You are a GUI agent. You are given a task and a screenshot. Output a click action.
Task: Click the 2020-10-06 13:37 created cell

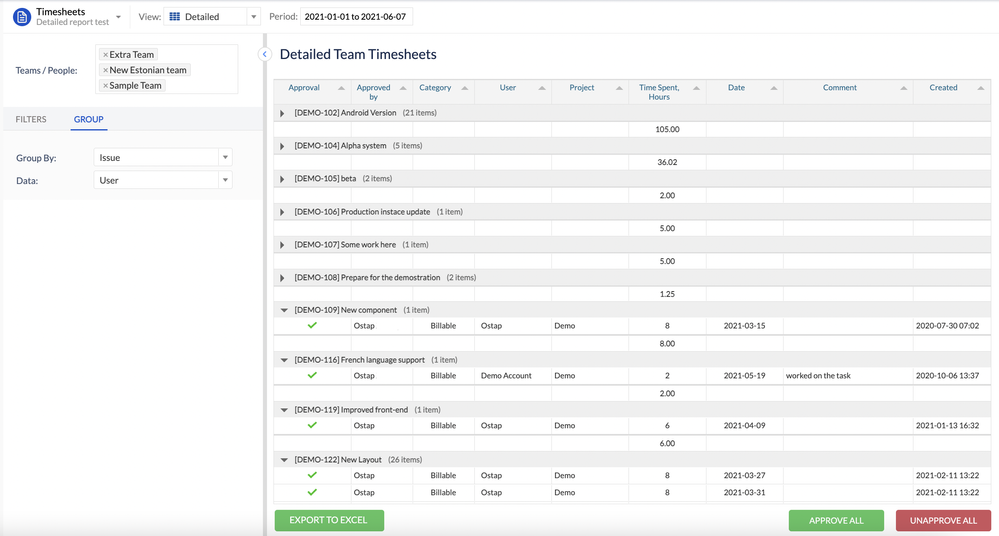947,375
